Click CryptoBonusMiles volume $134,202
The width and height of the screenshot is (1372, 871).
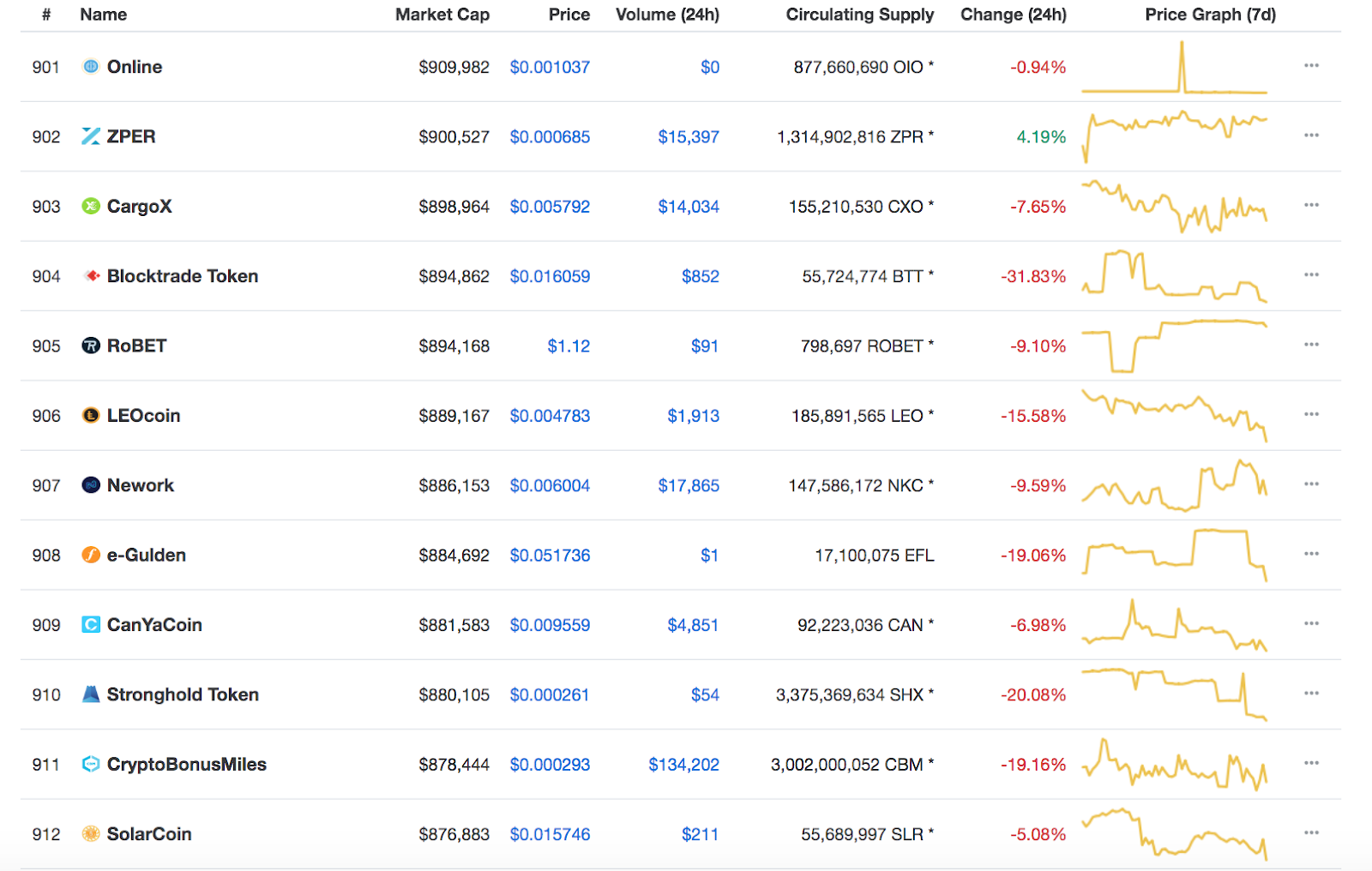point(683,764)
